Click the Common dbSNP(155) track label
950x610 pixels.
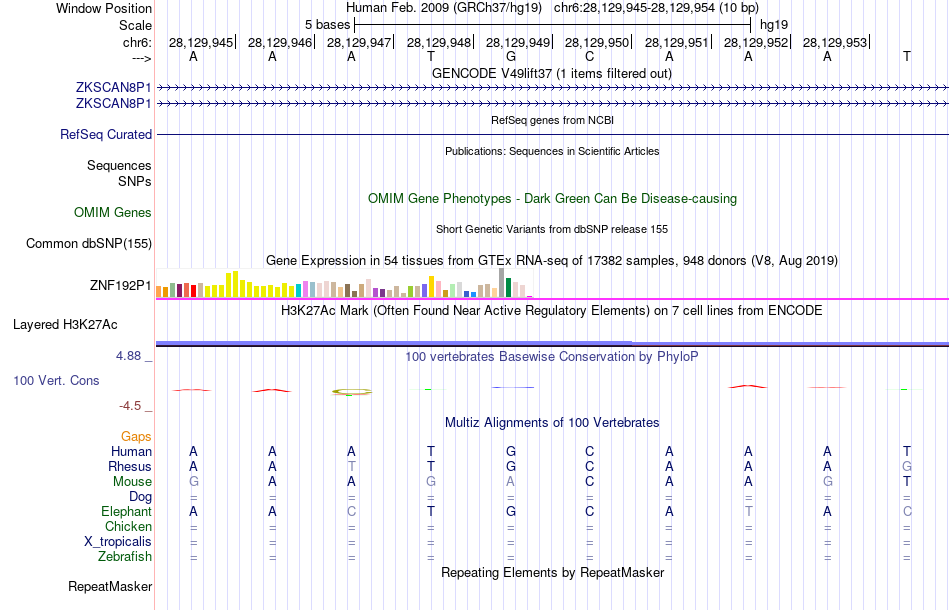click(89, 244)
